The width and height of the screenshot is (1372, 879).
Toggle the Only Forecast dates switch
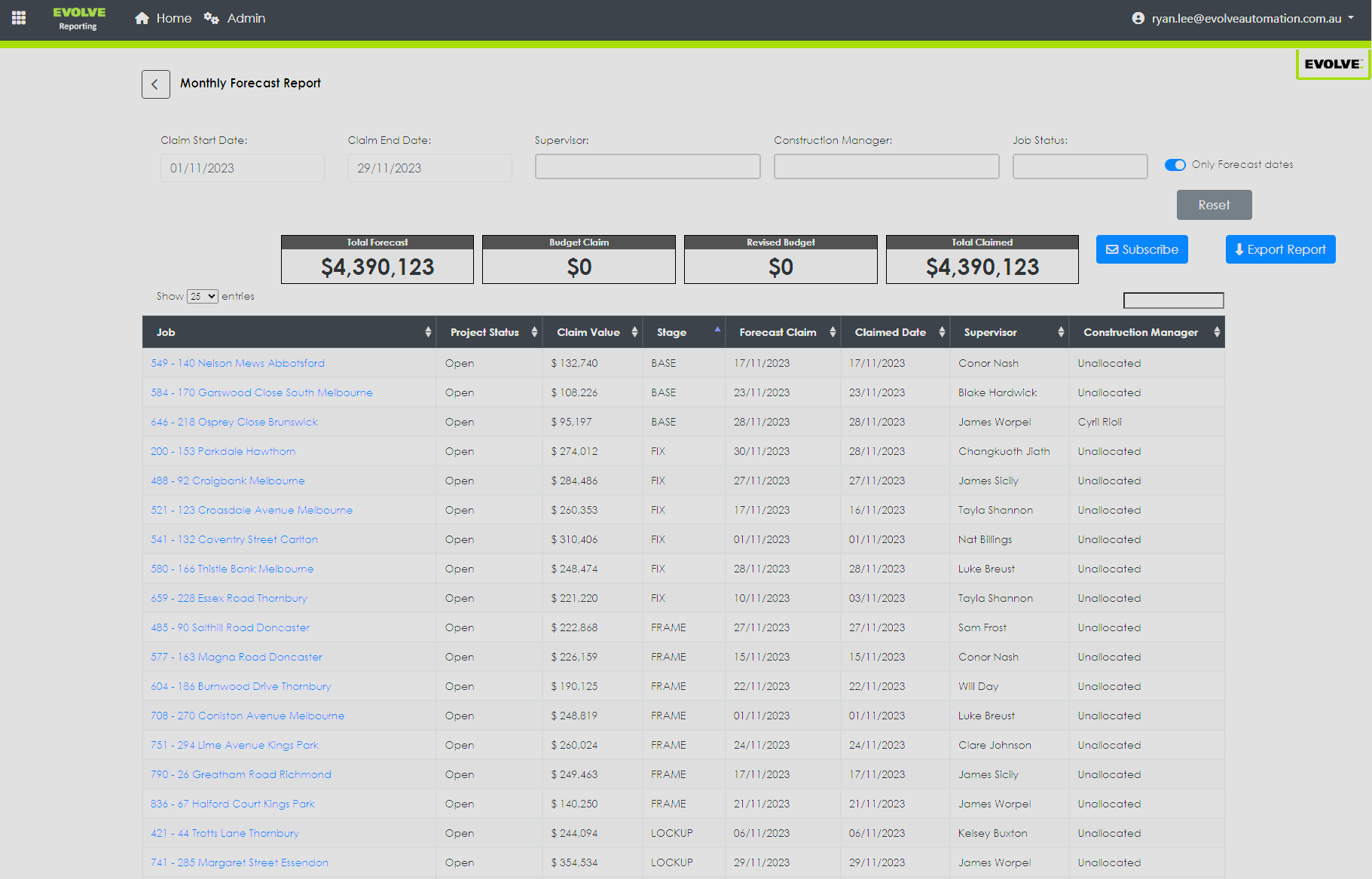pos(1175,165)
